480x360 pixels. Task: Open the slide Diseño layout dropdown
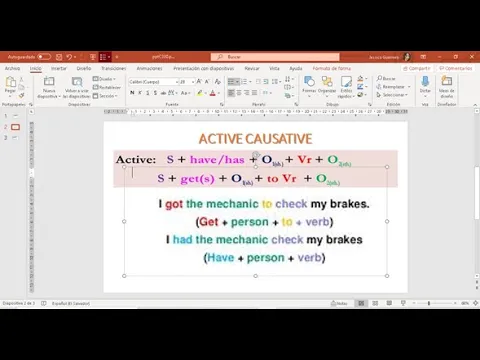click(104, 79)
